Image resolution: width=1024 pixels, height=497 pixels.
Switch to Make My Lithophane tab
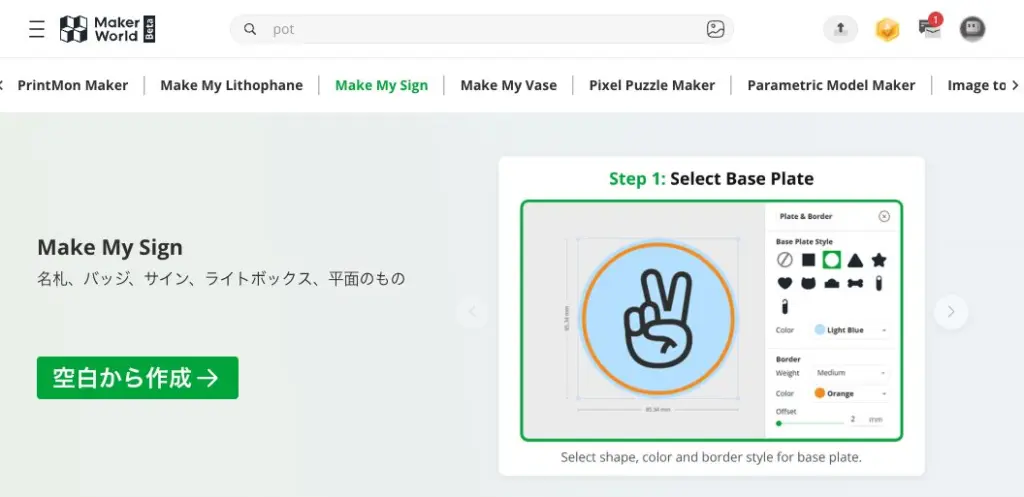coord(231,86)
